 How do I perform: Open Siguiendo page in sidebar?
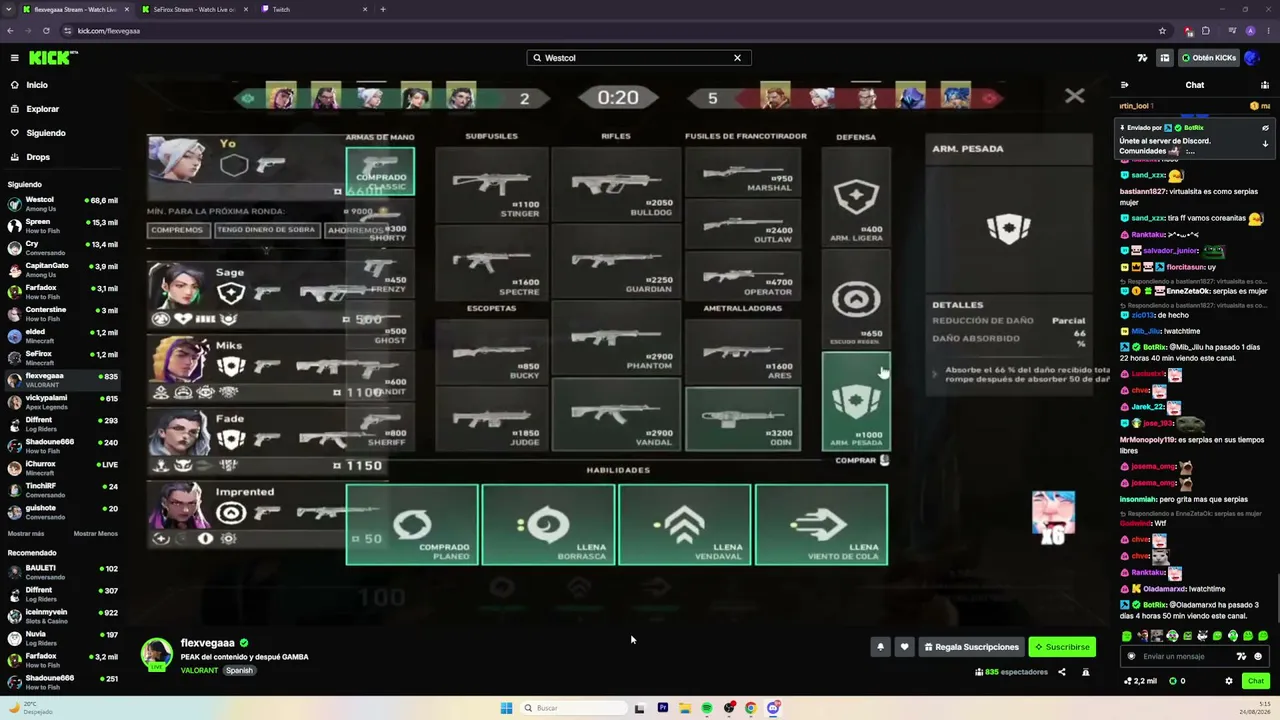coord(46,133)
